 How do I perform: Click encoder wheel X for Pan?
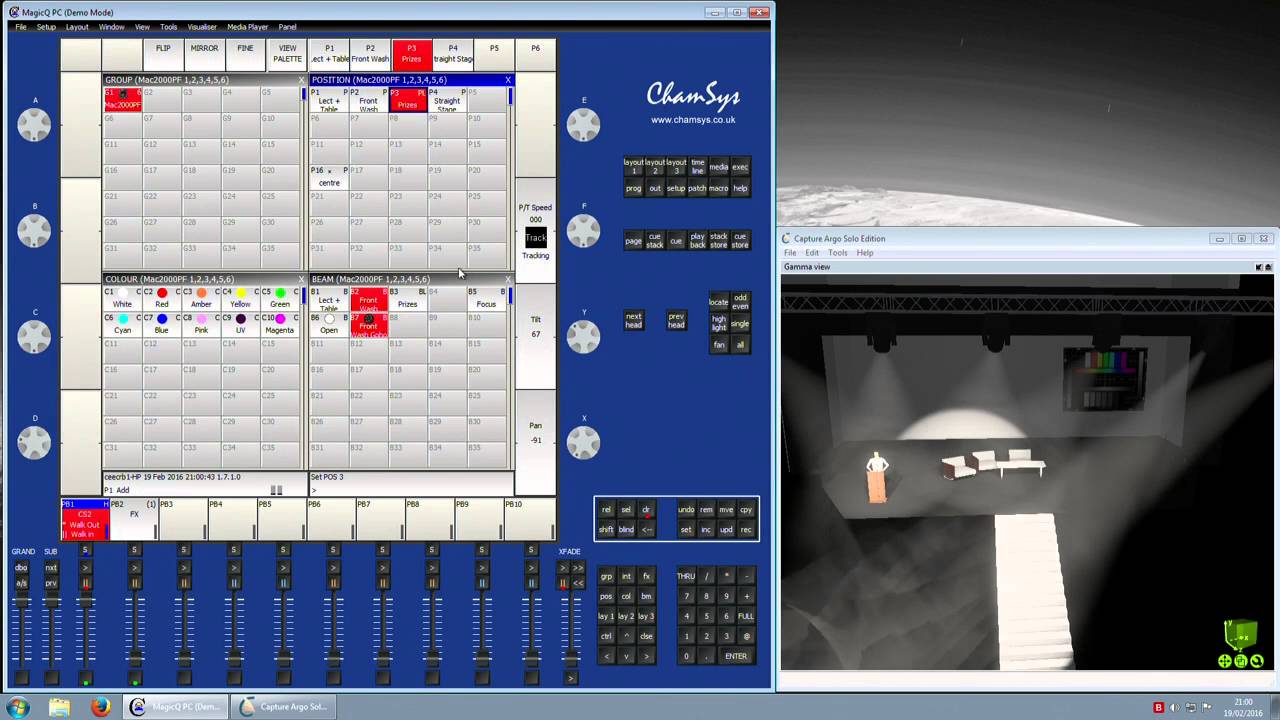click(x=584, y=442)
